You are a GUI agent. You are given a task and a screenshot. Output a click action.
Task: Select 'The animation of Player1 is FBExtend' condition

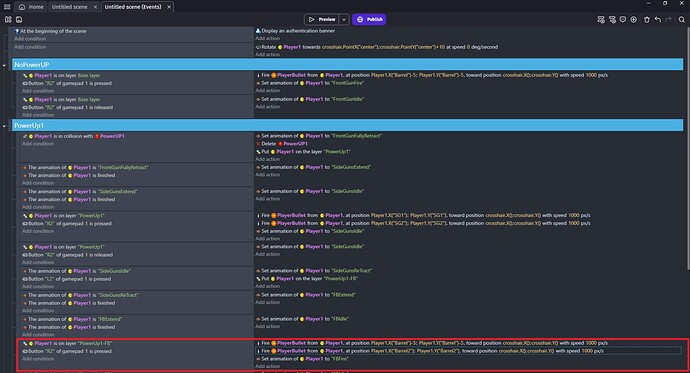[x=73, y=319]
